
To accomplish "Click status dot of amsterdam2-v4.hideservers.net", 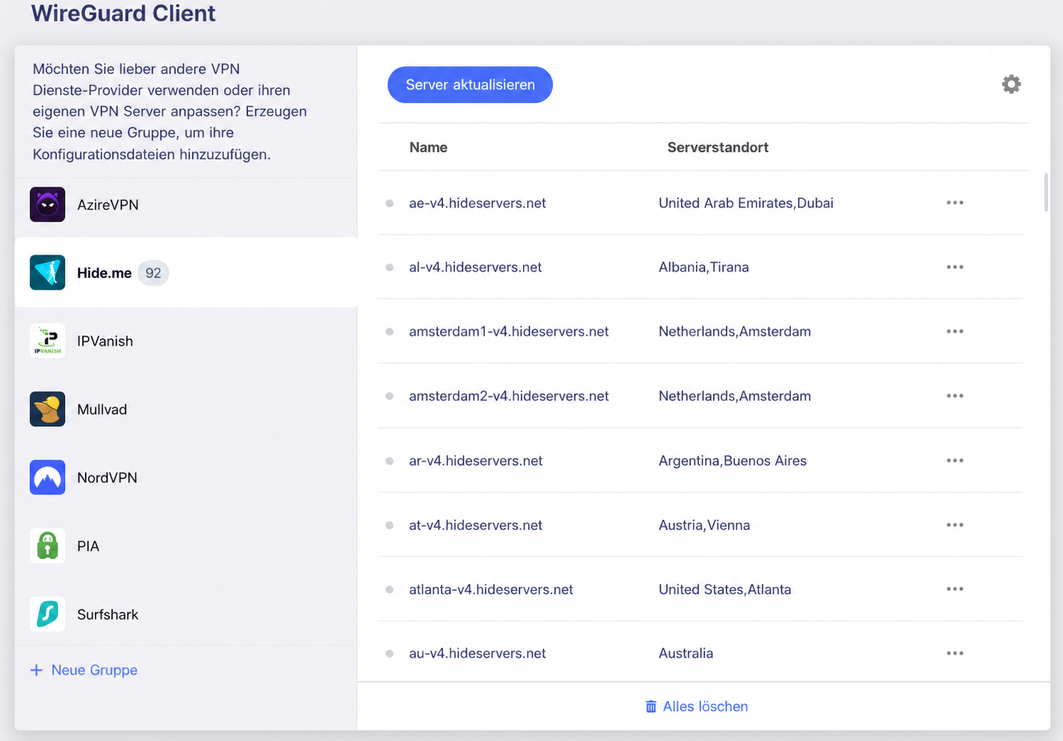I will pos(390,396).
